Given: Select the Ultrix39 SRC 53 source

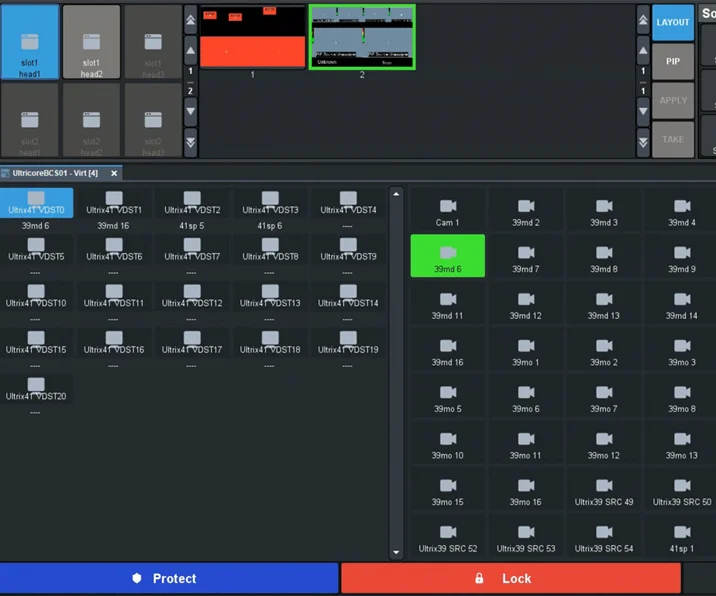Looking at the screenshot, I should tap(526, 535).
